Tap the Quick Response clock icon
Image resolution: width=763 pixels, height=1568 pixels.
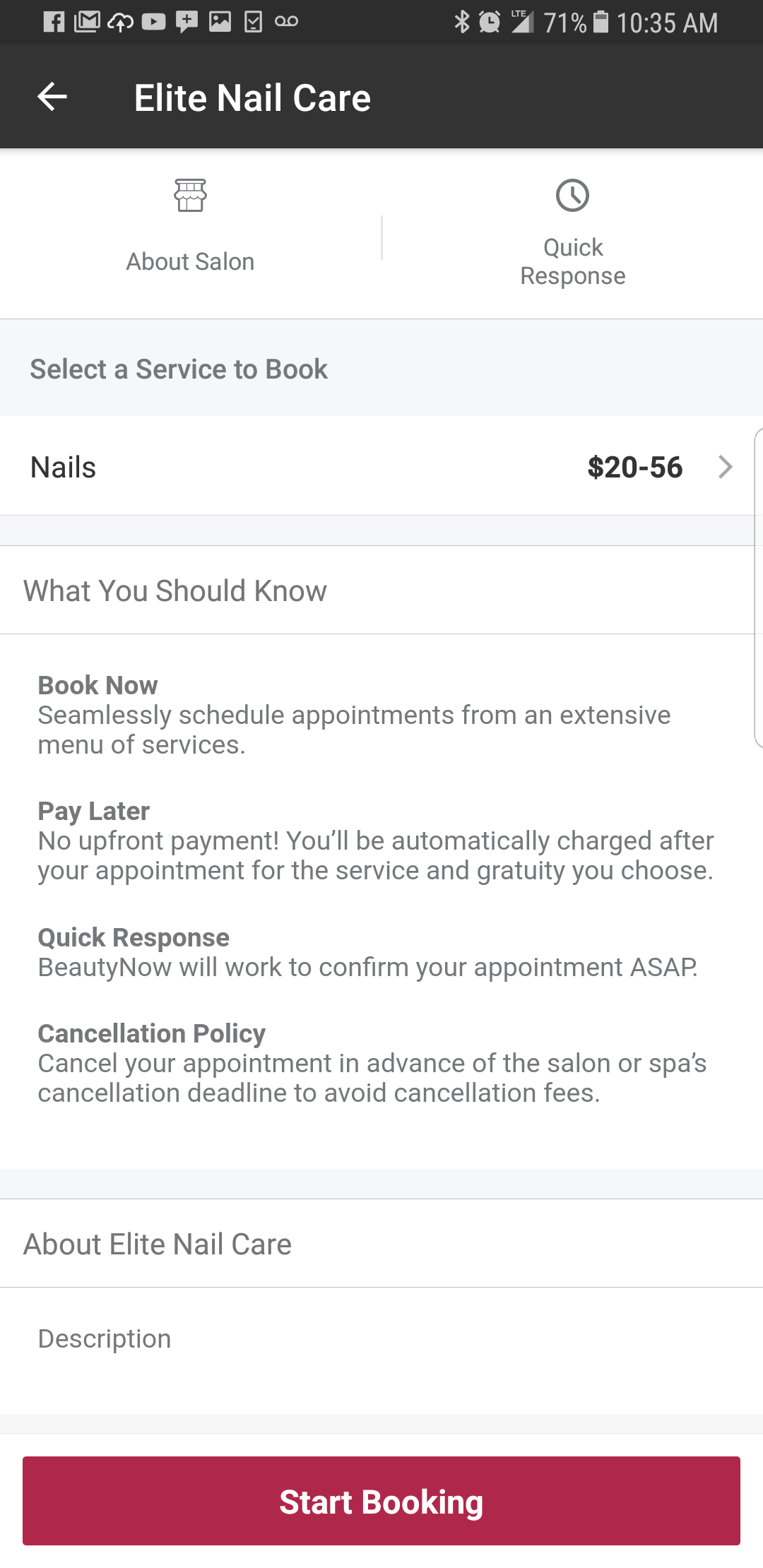click(572, 196)
